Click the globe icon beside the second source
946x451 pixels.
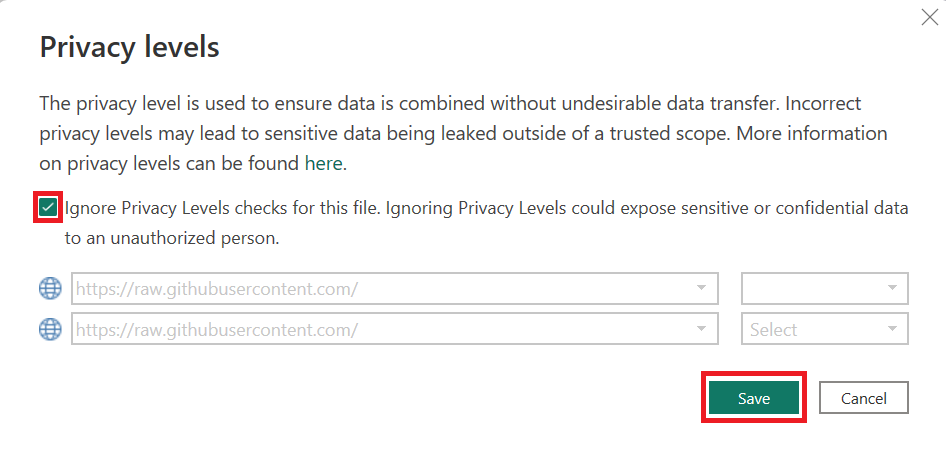50,329
